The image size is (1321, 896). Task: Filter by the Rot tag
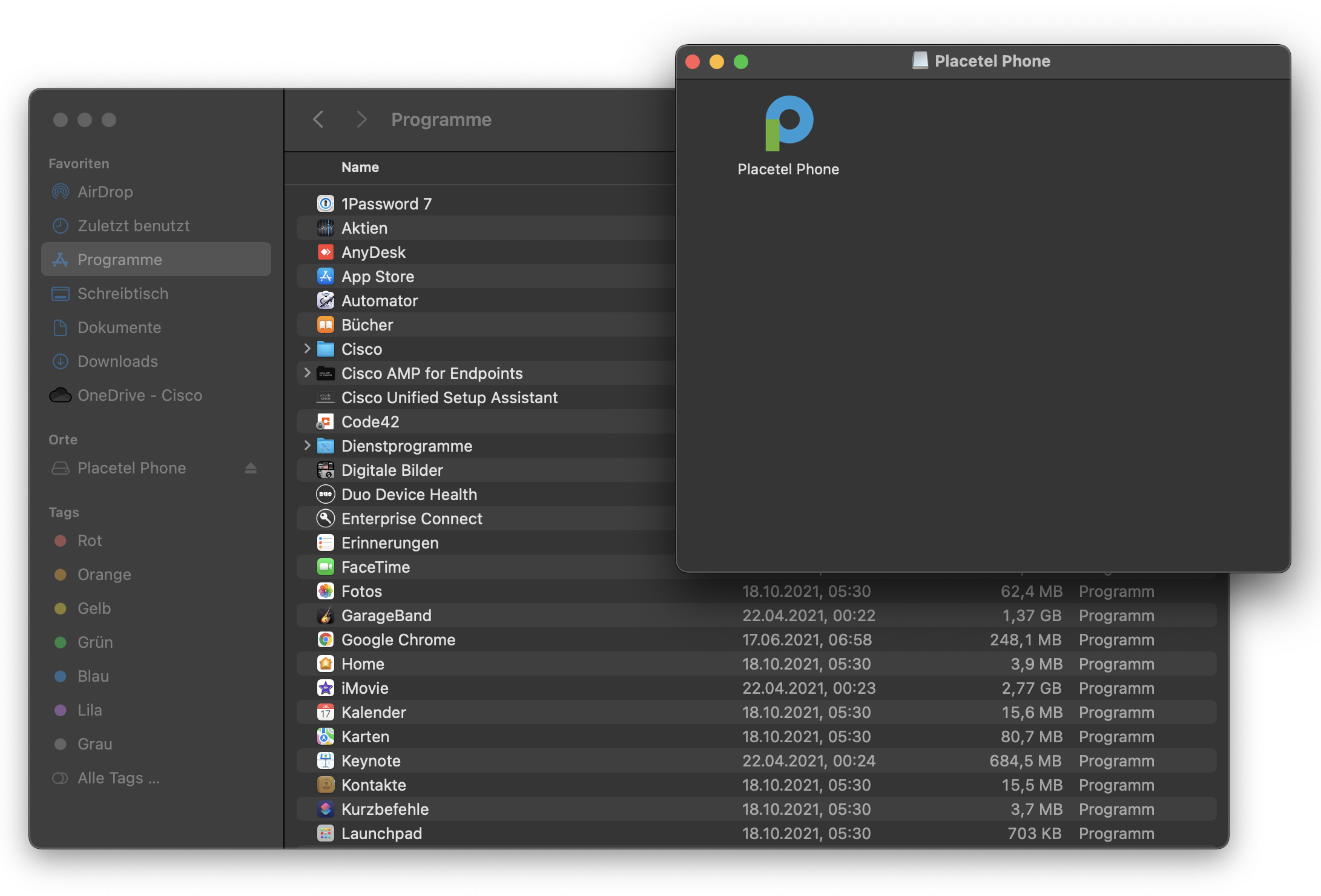pos(156,541)
